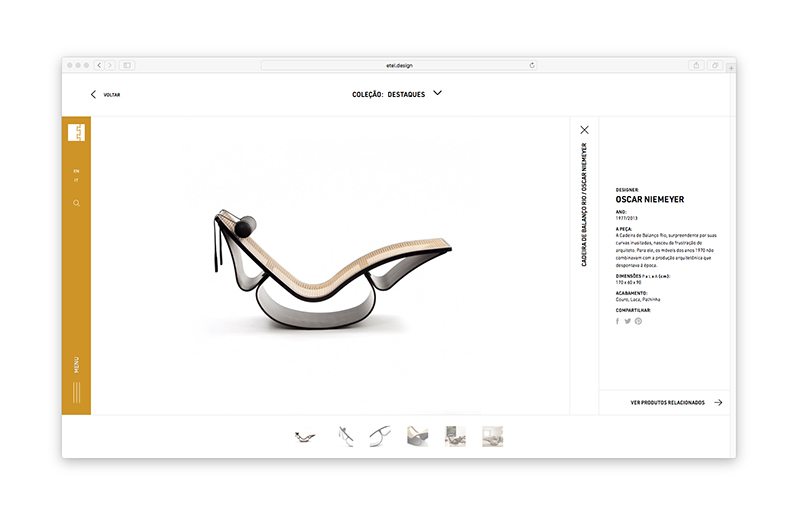Click vertical title Cadeira de Balanço Rio
This screenshot has height=517, width=800.
point(584,205)
